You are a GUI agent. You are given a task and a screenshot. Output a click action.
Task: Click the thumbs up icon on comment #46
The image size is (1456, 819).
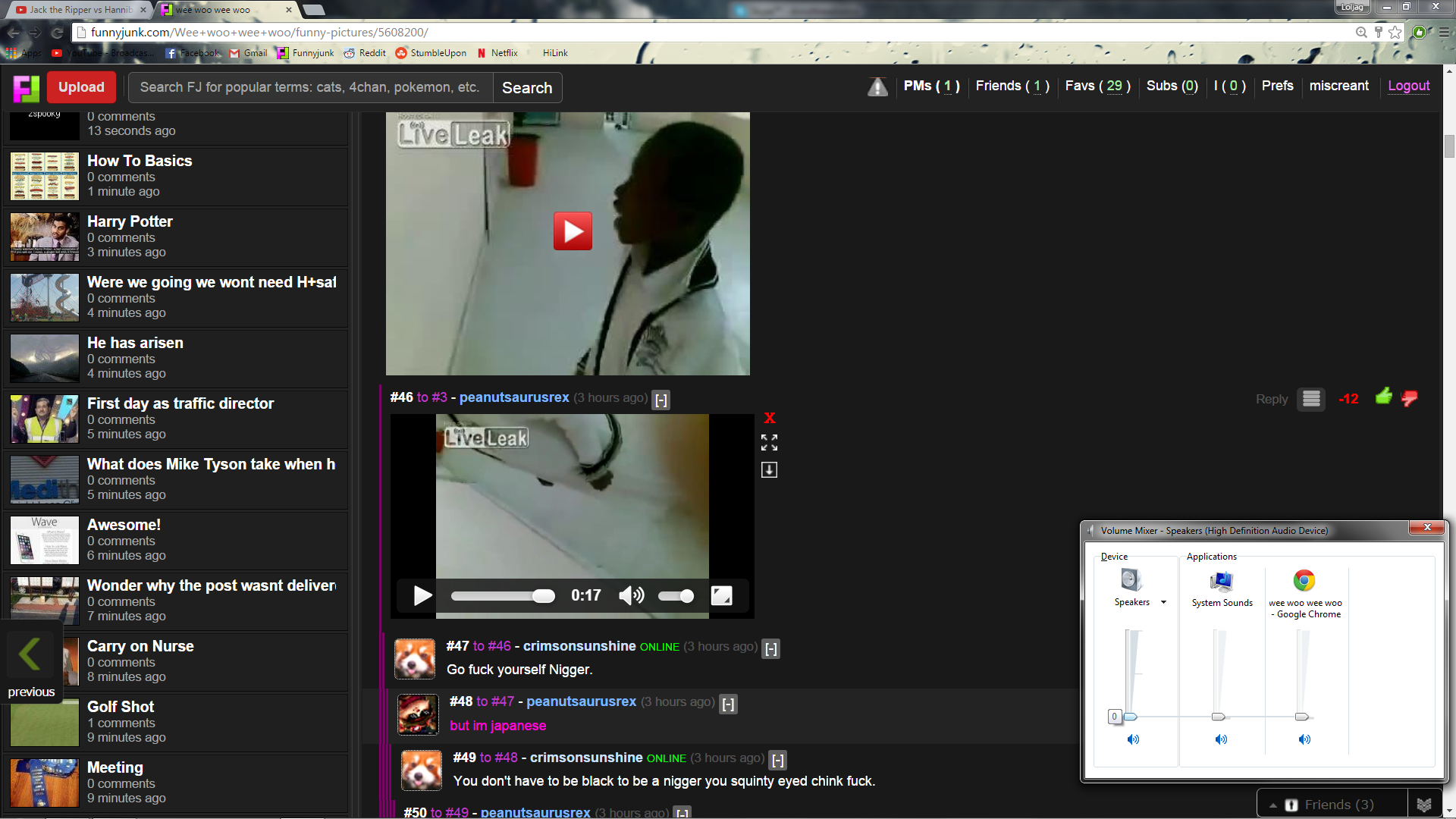pos(1383,397)
